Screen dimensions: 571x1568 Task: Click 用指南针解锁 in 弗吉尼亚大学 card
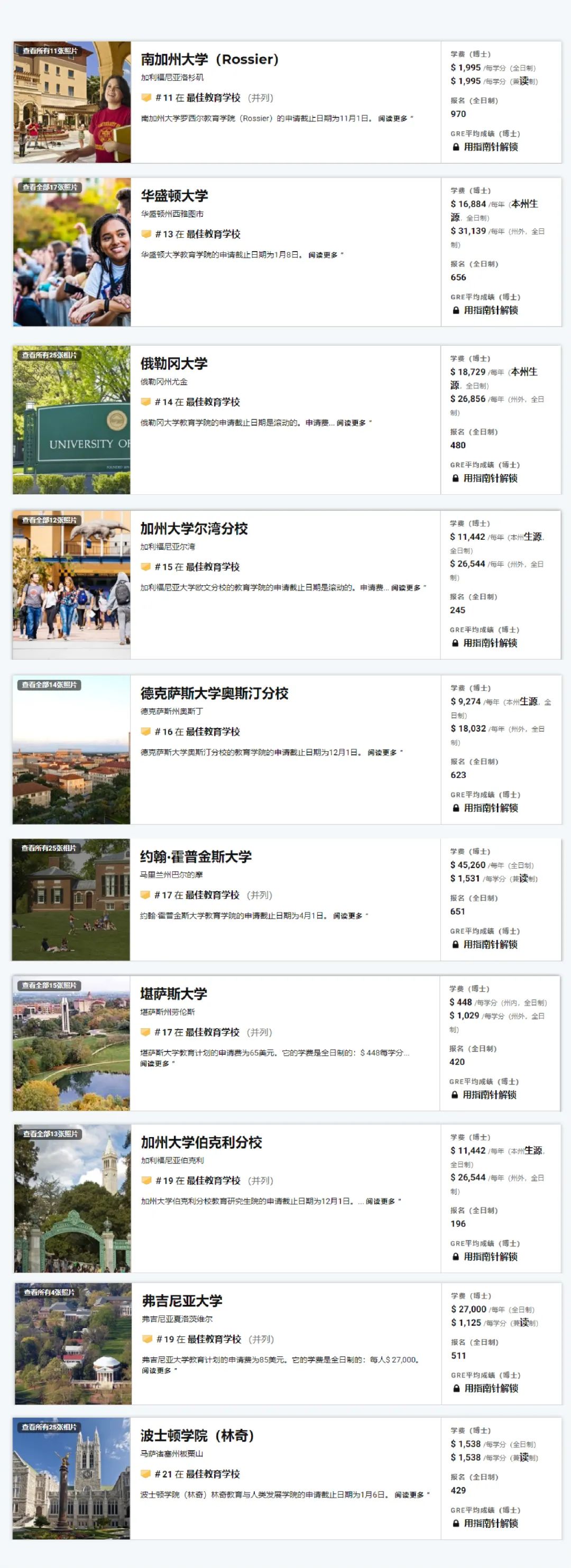click(x=491, y=1388)
